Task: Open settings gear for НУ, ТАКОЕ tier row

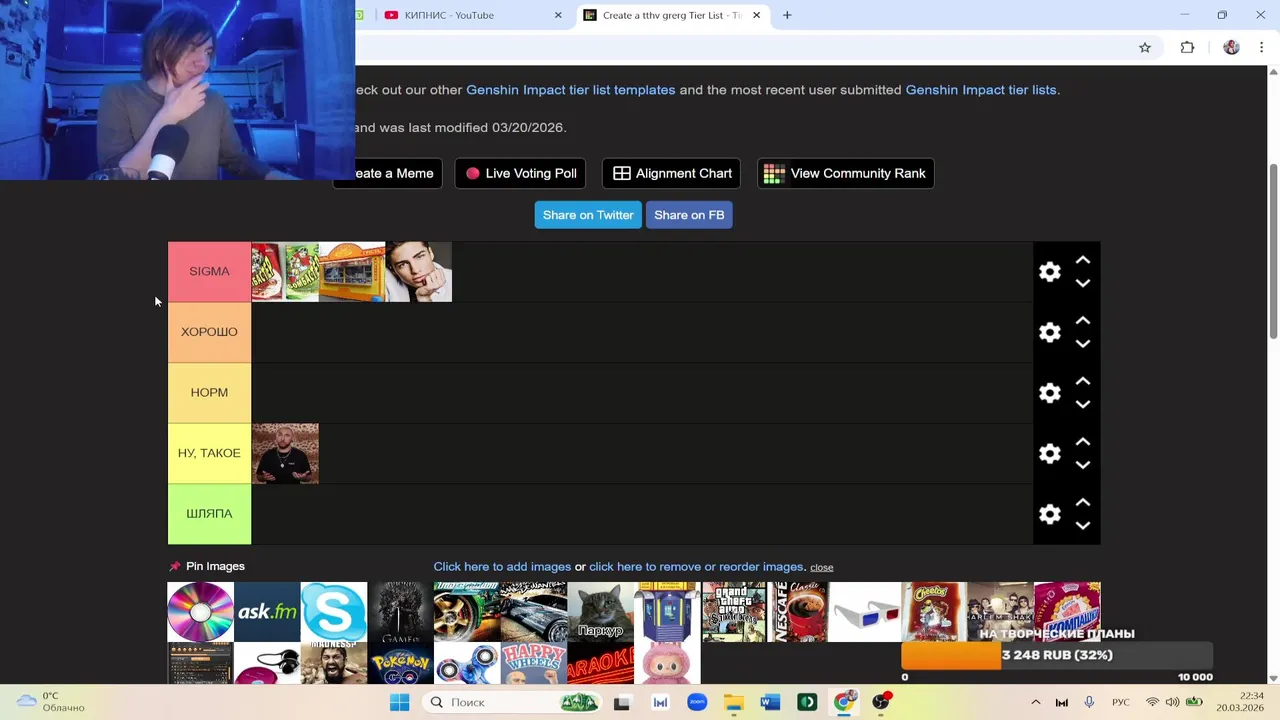Action: point(1049,454)
